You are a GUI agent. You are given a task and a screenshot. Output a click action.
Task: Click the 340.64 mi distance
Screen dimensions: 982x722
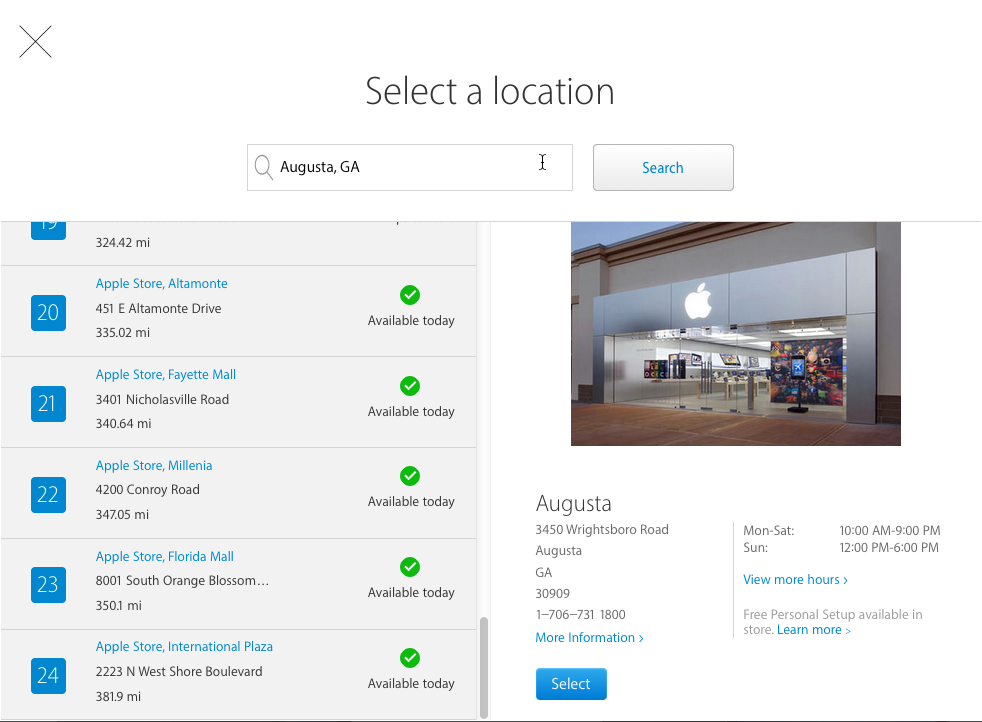[123, 424]
